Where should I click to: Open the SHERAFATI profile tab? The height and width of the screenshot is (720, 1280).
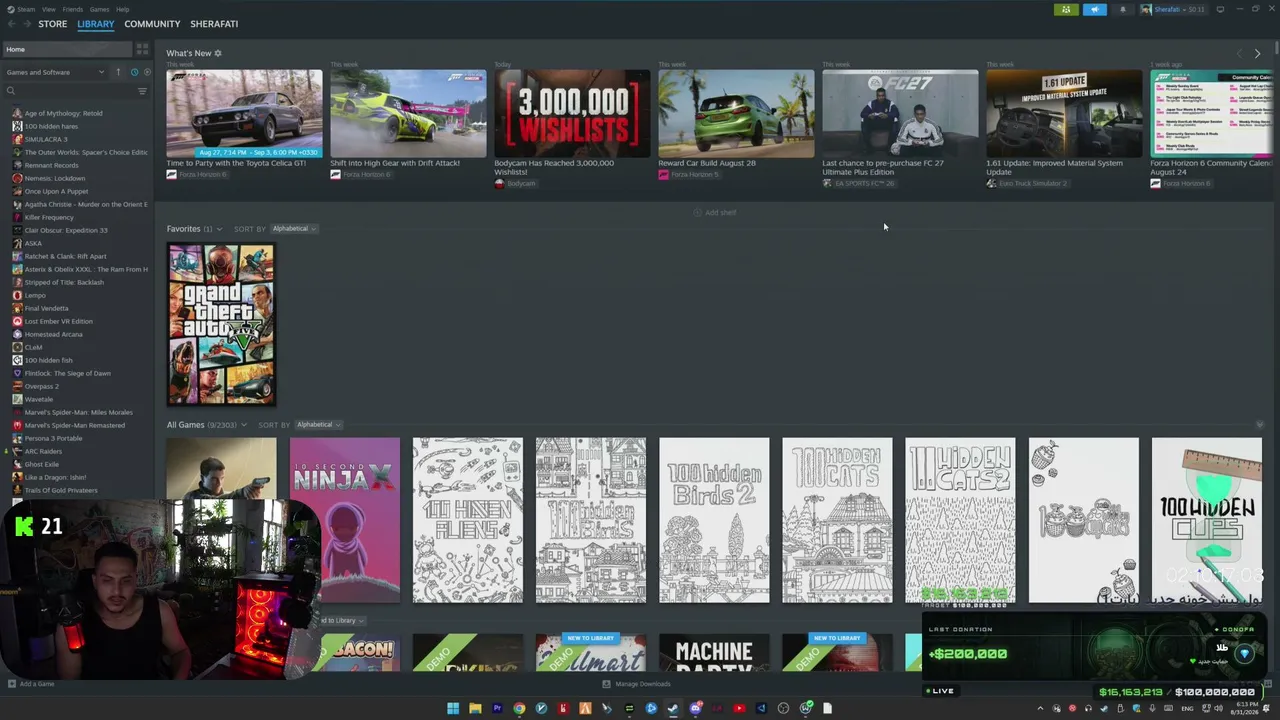pos(214,24)
